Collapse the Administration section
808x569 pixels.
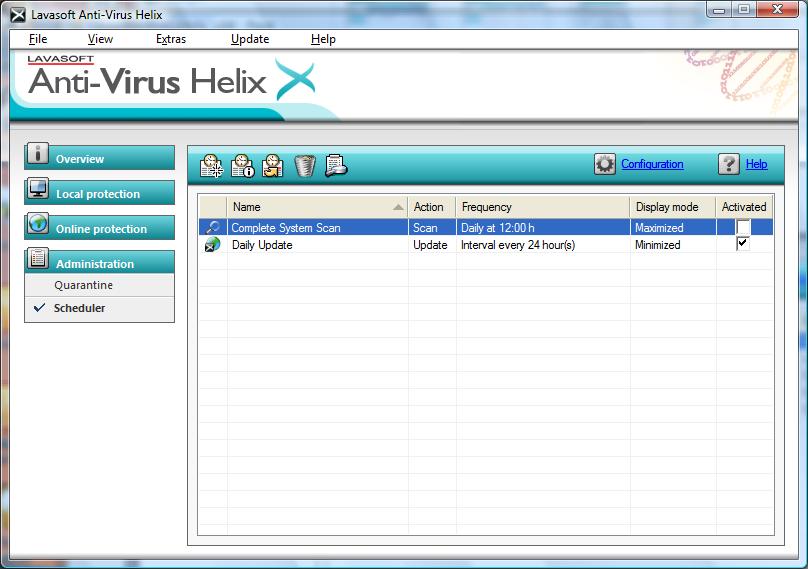(99, 263)
